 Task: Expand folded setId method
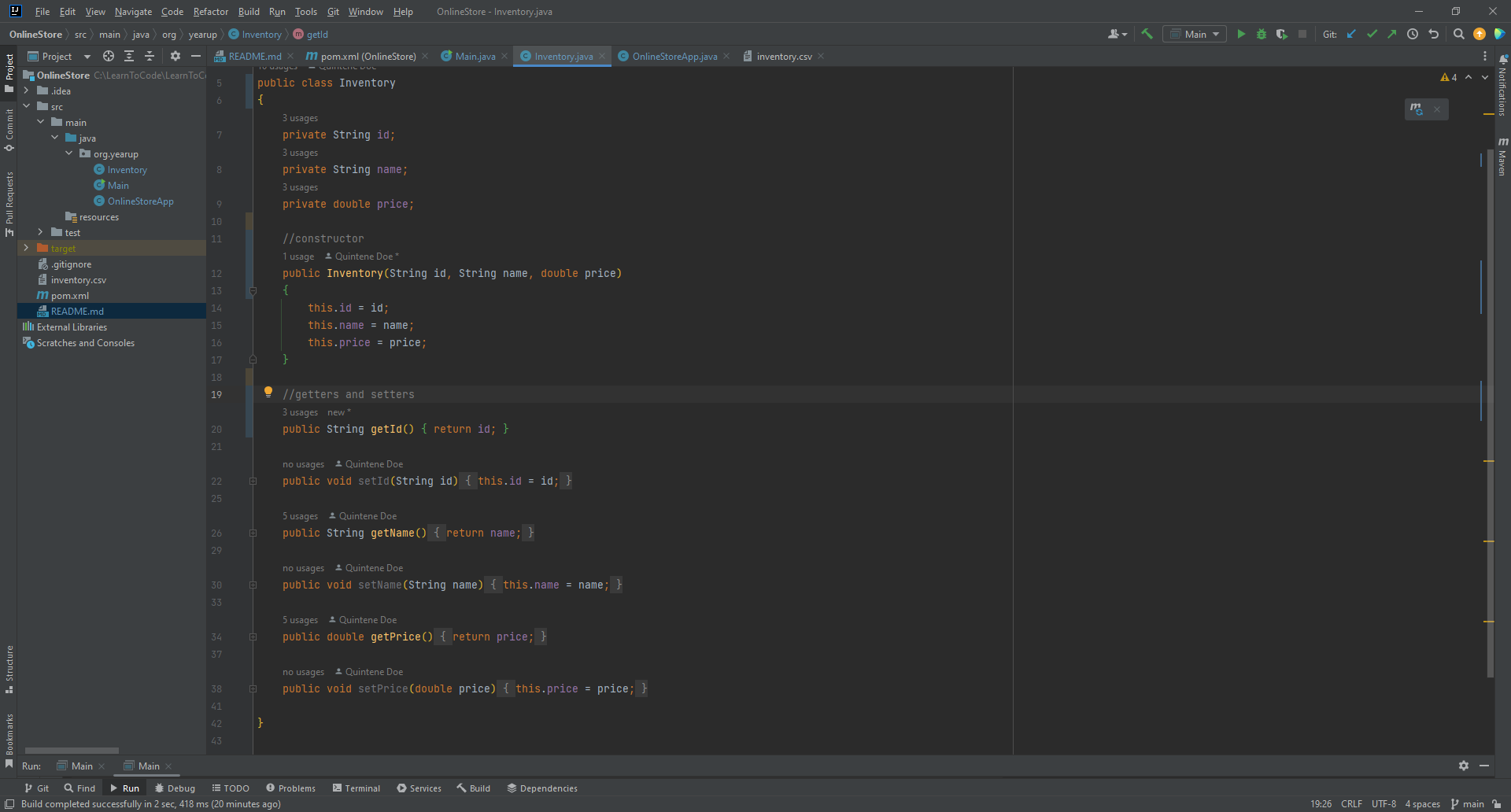[x=253, y=481]
